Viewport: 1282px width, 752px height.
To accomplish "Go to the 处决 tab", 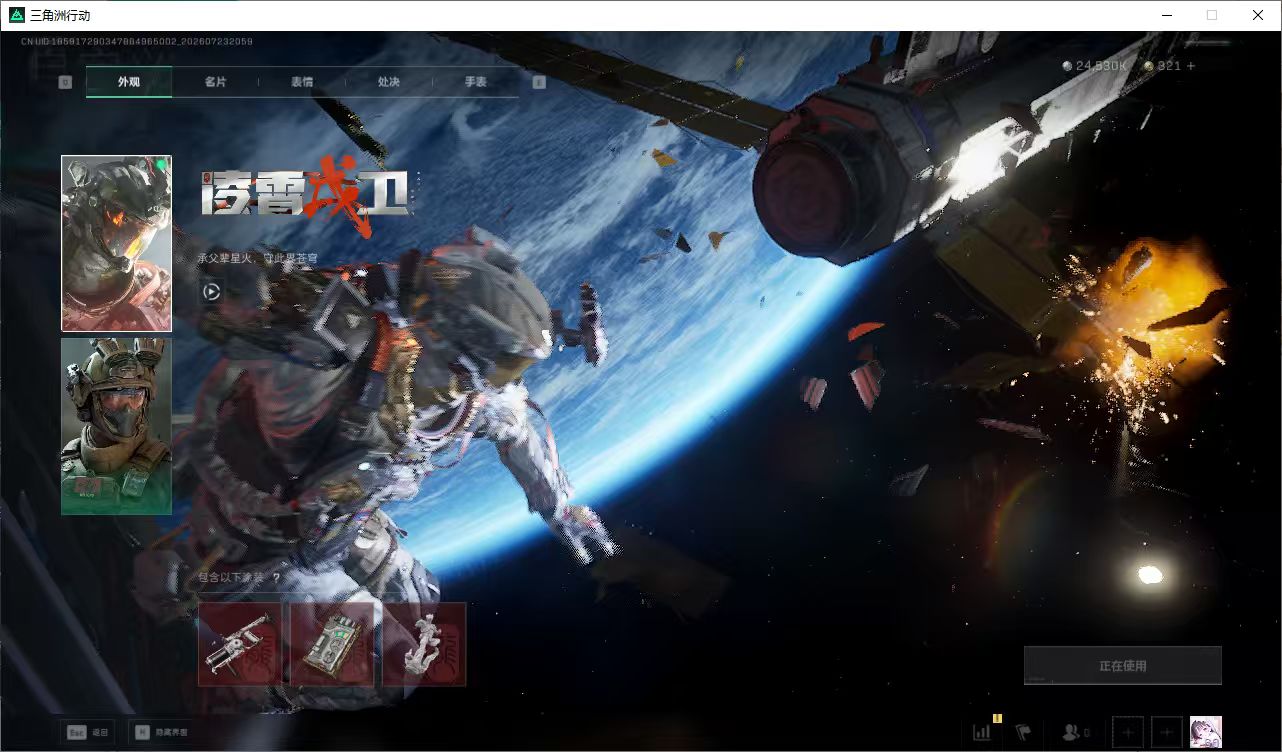I will point(389,82).
